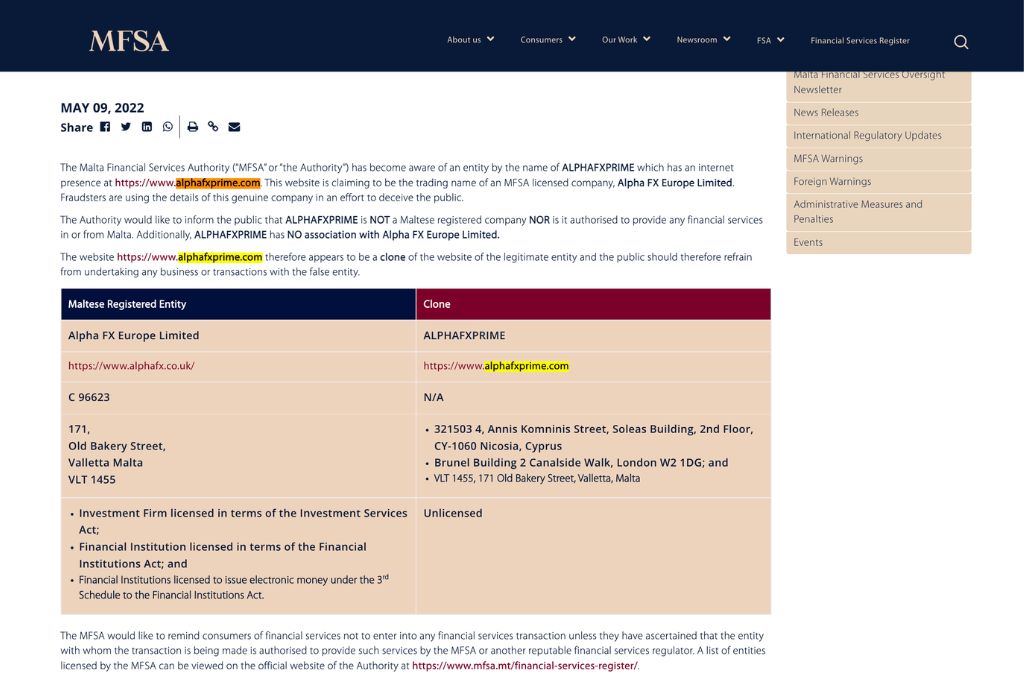The height and width of the screenshot is (682, 1024).
Task: Send the page by email via the envelope icon
Action: [x=234, y=127]
